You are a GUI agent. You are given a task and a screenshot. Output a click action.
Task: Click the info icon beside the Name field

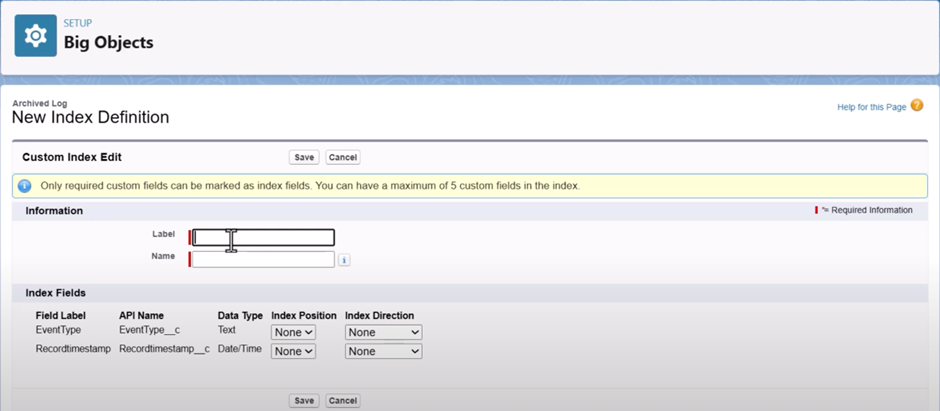point(343,260)
